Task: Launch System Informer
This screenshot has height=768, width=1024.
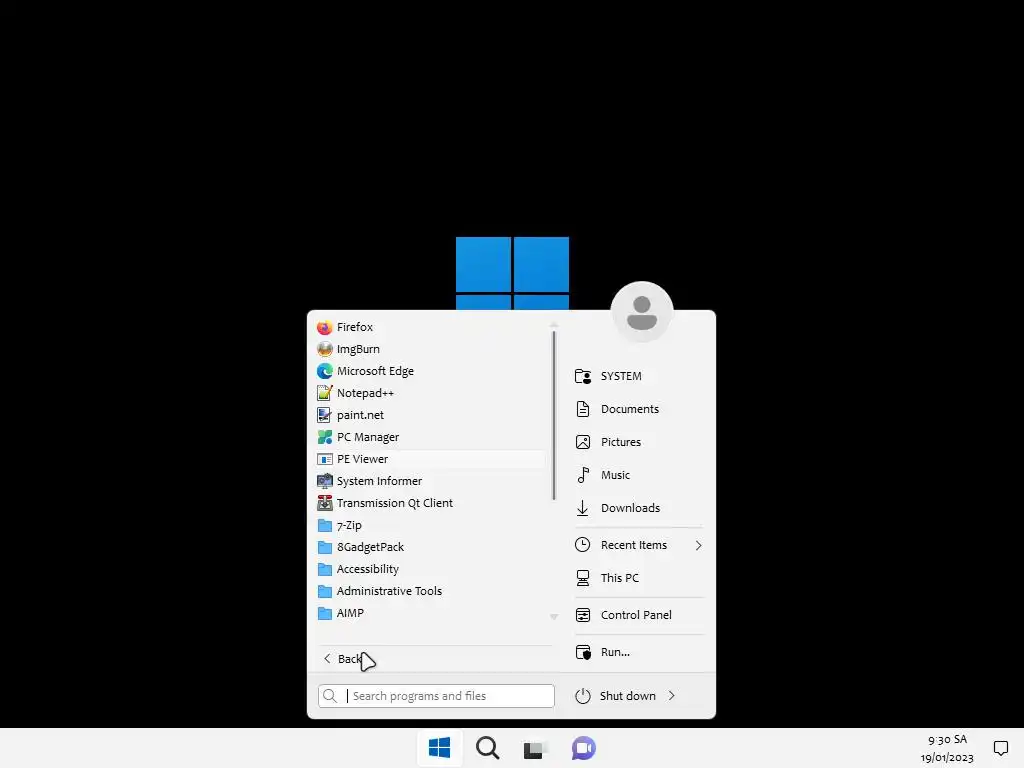Action: (x=430, y=481)
